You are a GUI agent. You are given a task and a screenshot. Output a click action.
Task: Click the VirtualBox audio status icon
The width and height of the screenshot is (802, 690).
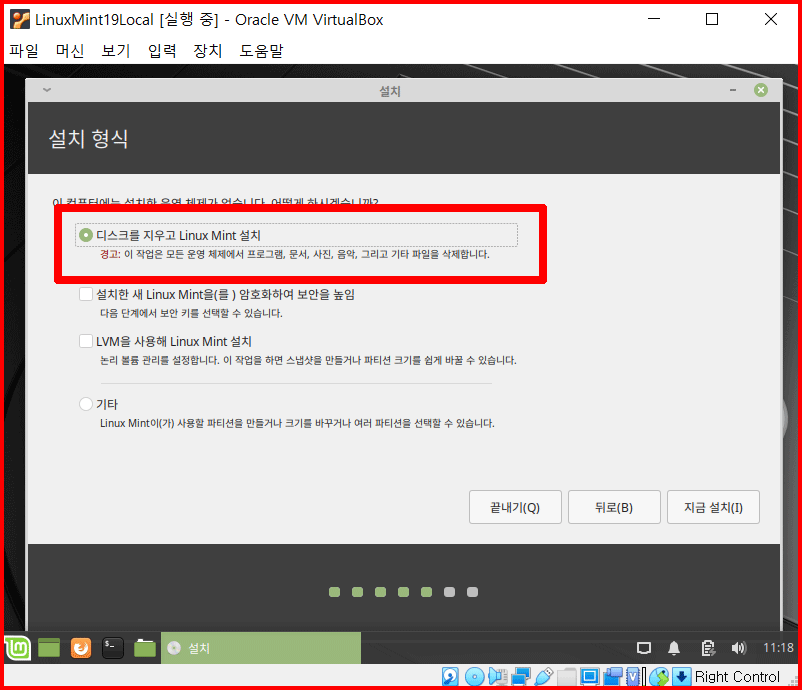(x=497, y=677)
